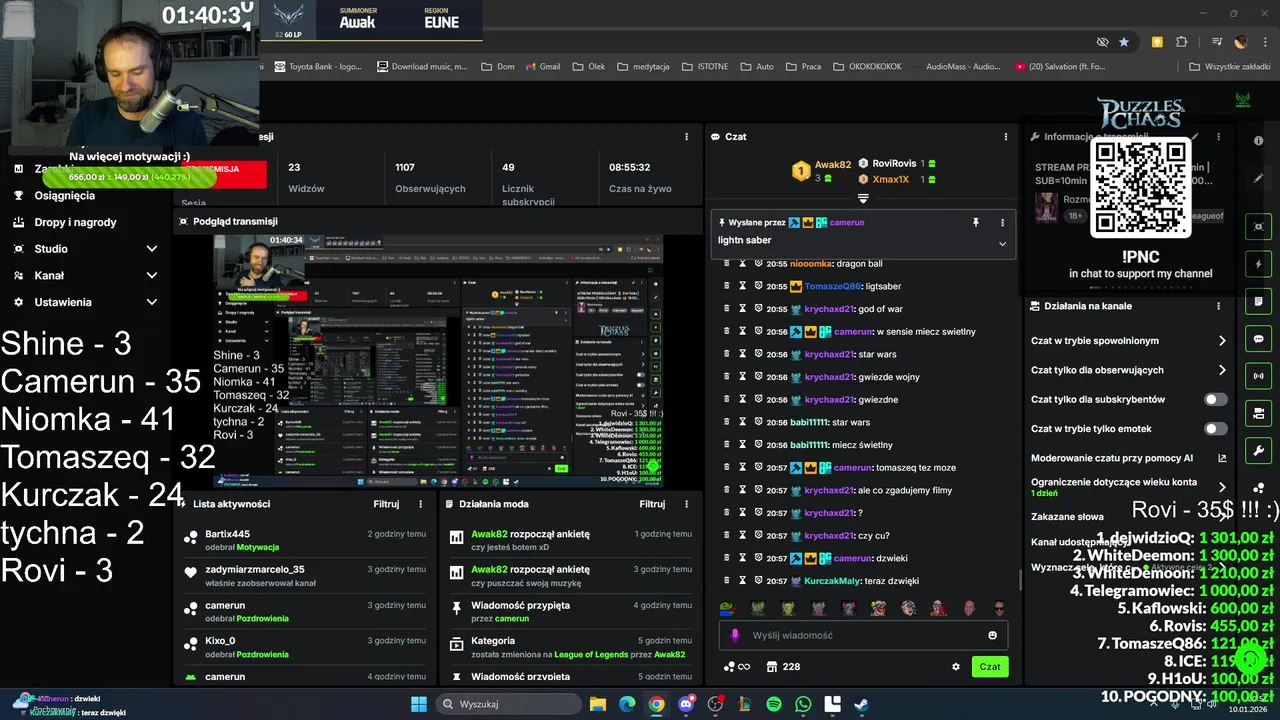Open Spotify from the taskbar

coord(774,704)
